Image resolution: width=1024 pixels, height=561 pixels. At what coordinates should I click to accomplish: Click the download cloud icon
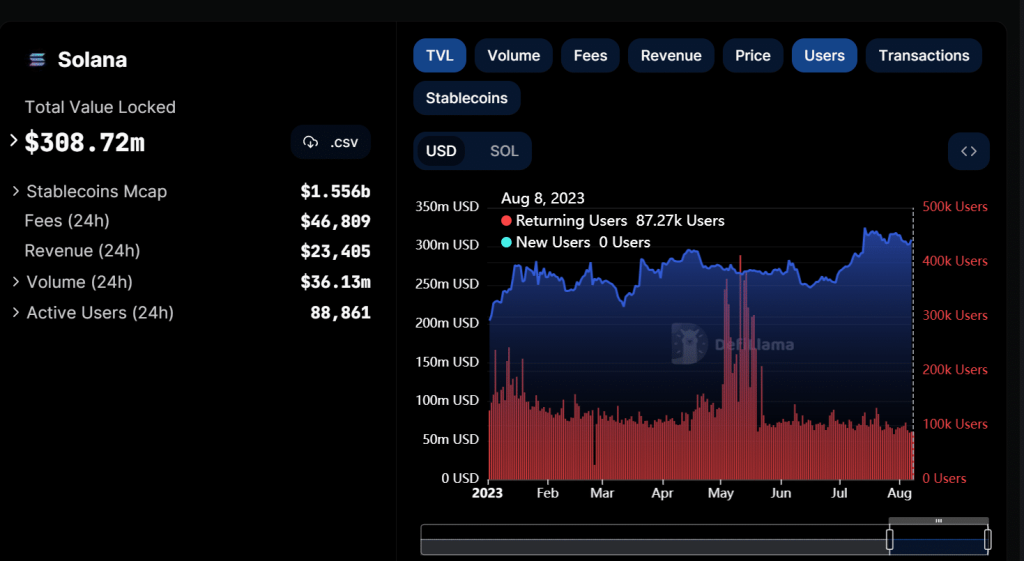click(x=310, y=142)
